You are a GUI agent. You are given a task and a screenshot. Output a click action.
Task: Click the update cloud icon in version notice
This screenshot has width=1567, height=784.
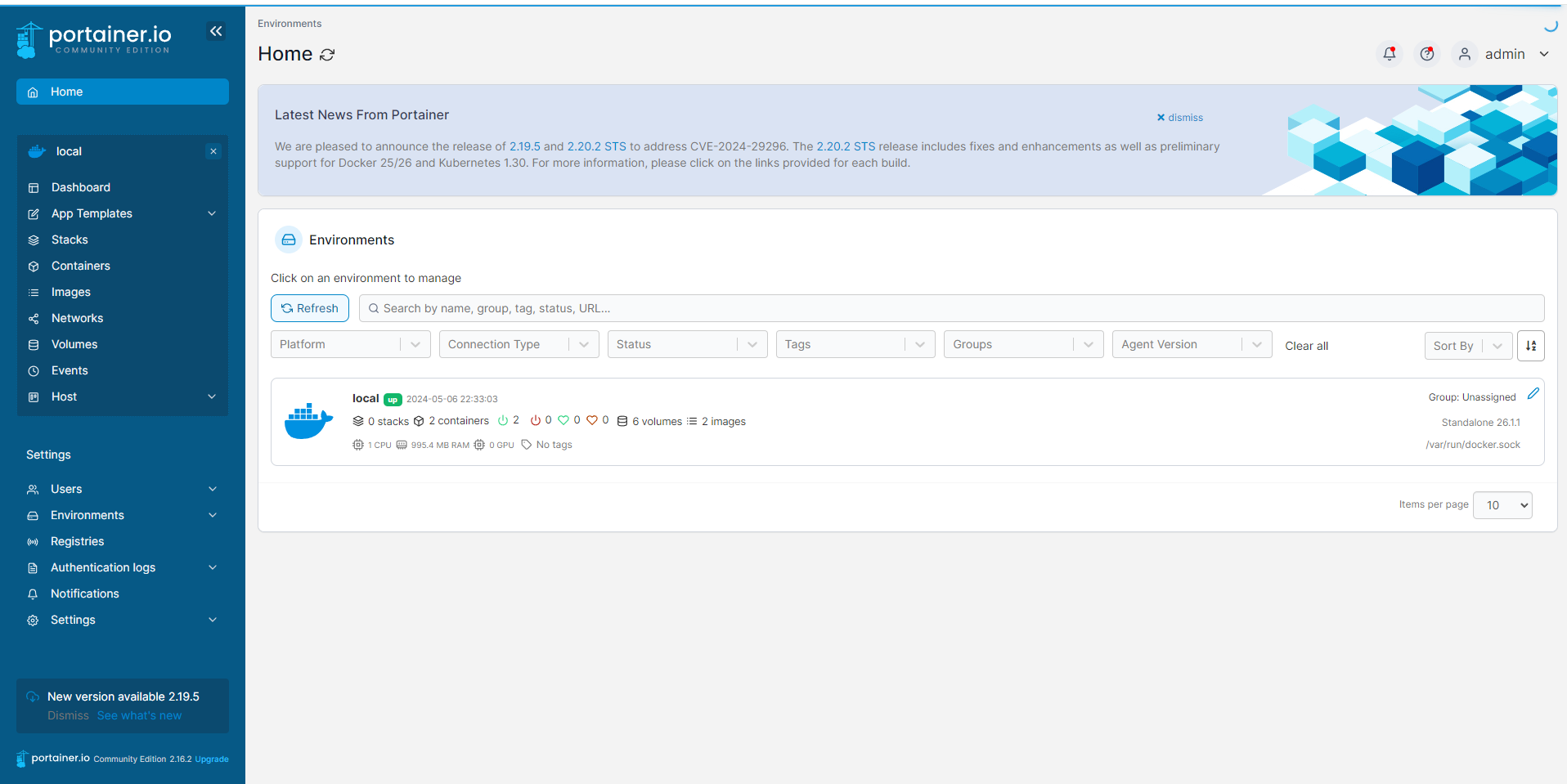33,697
